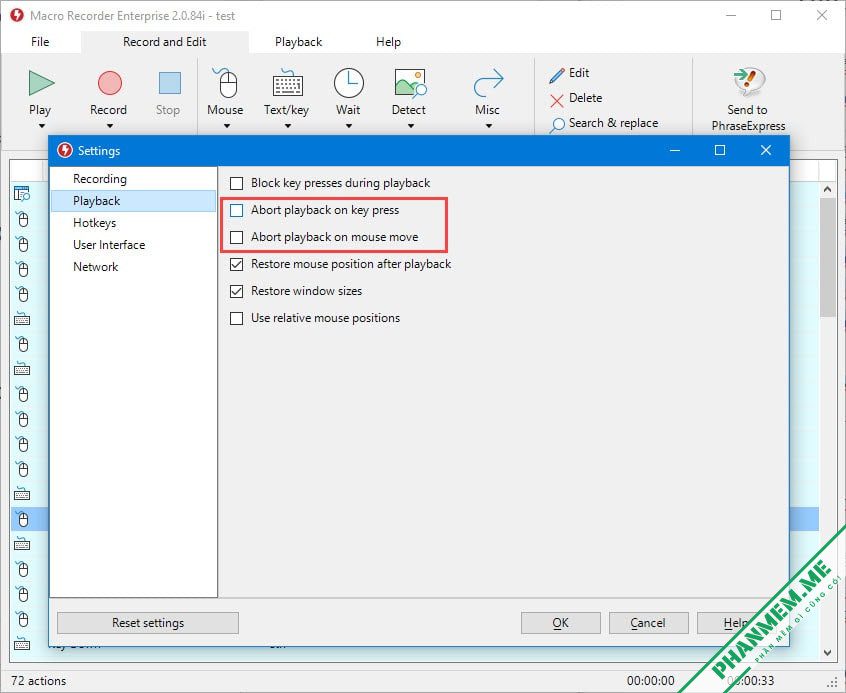Enable Block key presses during playback
This screenshot has height=693, width=846.
tap(236, 184)
